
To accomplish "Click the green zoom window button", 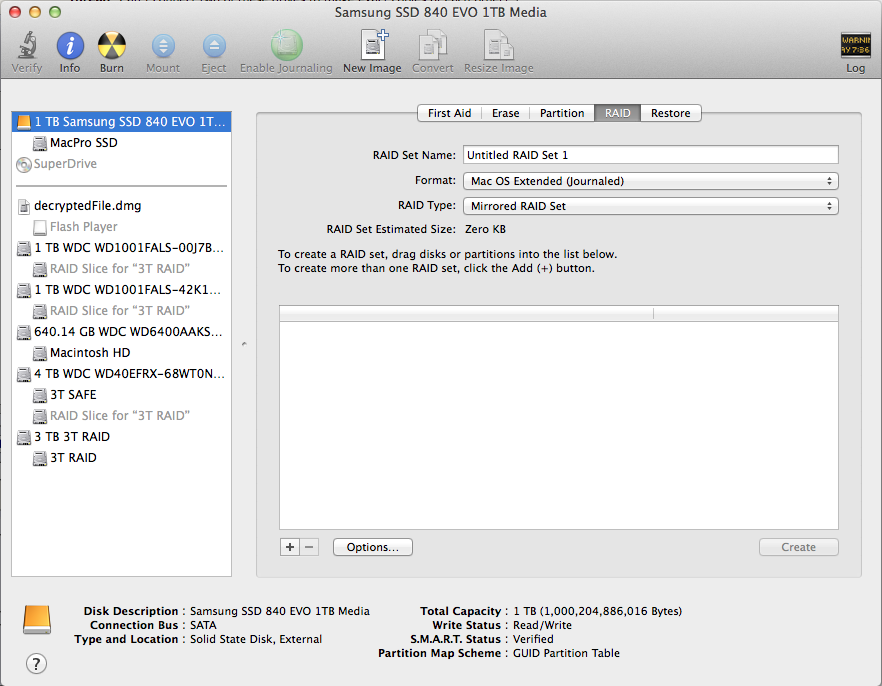I will coord(55,12).
